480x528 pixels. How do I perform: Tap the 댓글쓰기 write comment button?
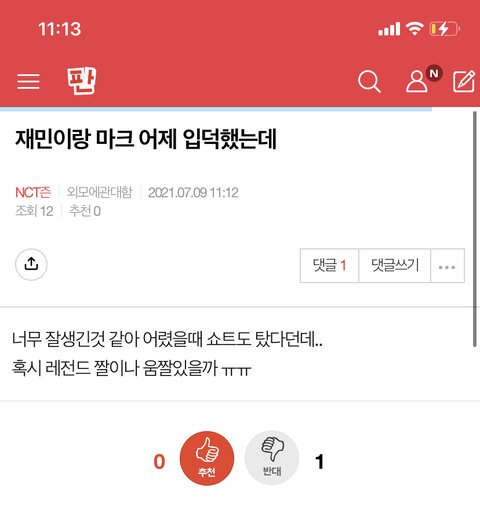click(395, 266)
